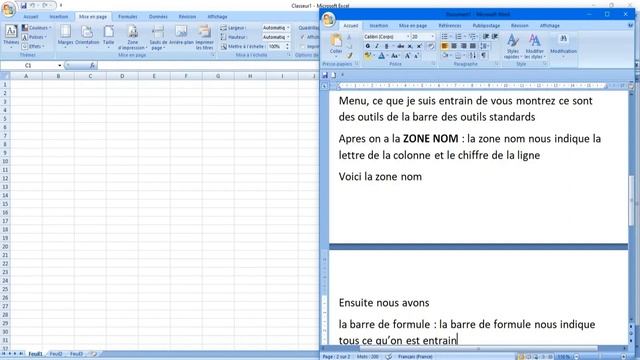Toggle strikethrough formatting in Word

pyautogui.click(x=400, y=46)
